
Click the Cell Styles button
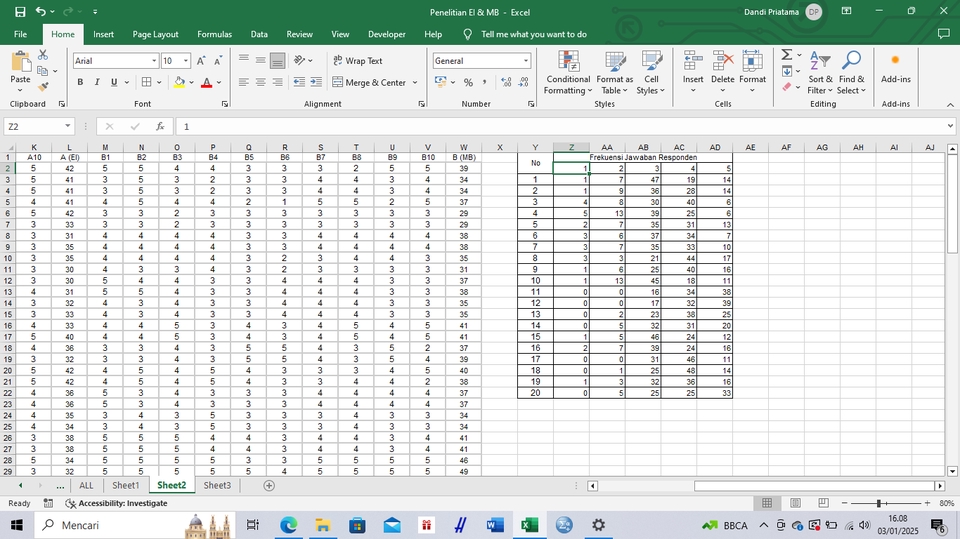click(x=651, y=73)
